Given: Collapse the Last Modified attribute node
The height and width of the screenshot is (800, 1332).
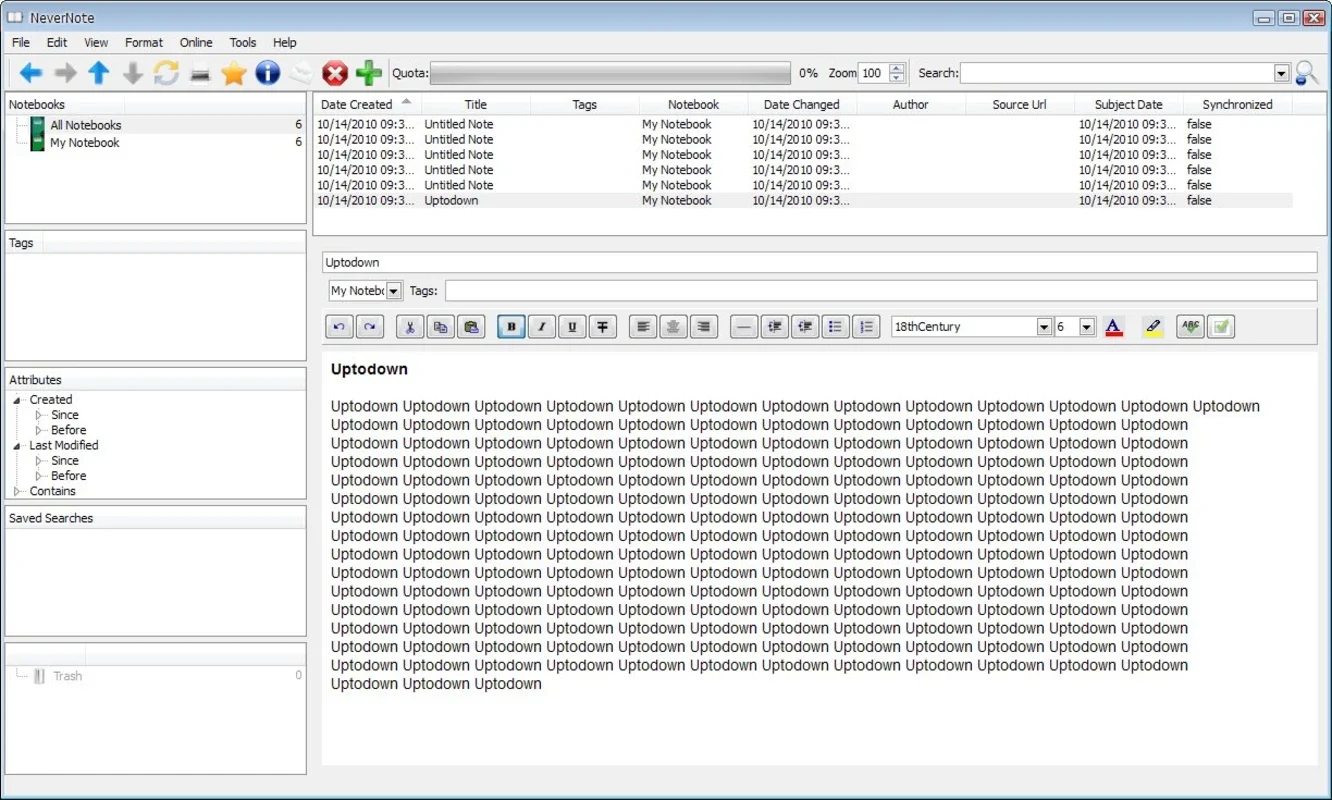Looking at the screenshot, I should point(18,446).
